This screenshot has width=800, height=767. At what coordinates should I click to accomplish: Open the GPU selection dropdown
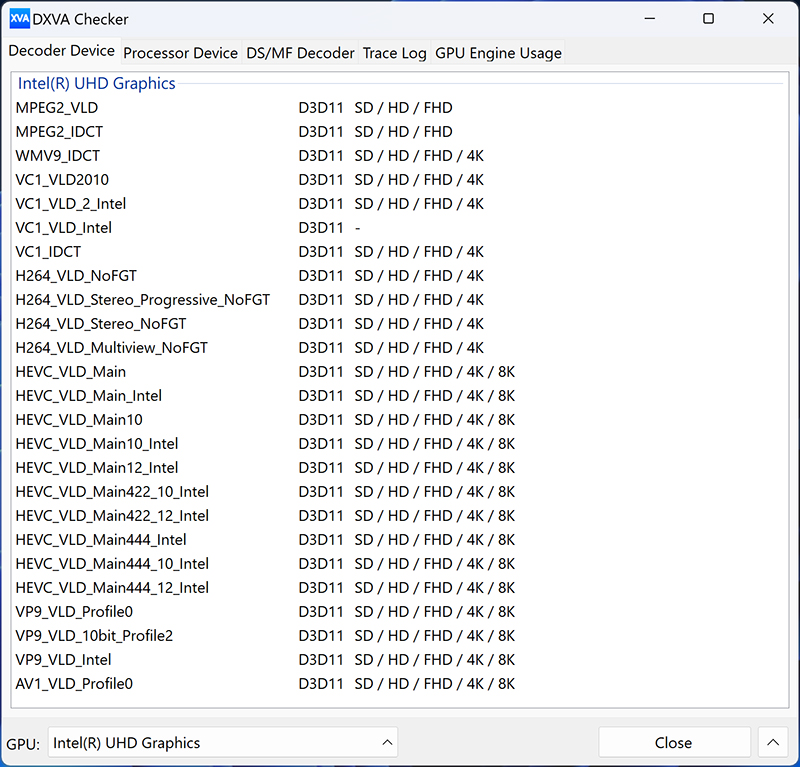tap(223, 743)
